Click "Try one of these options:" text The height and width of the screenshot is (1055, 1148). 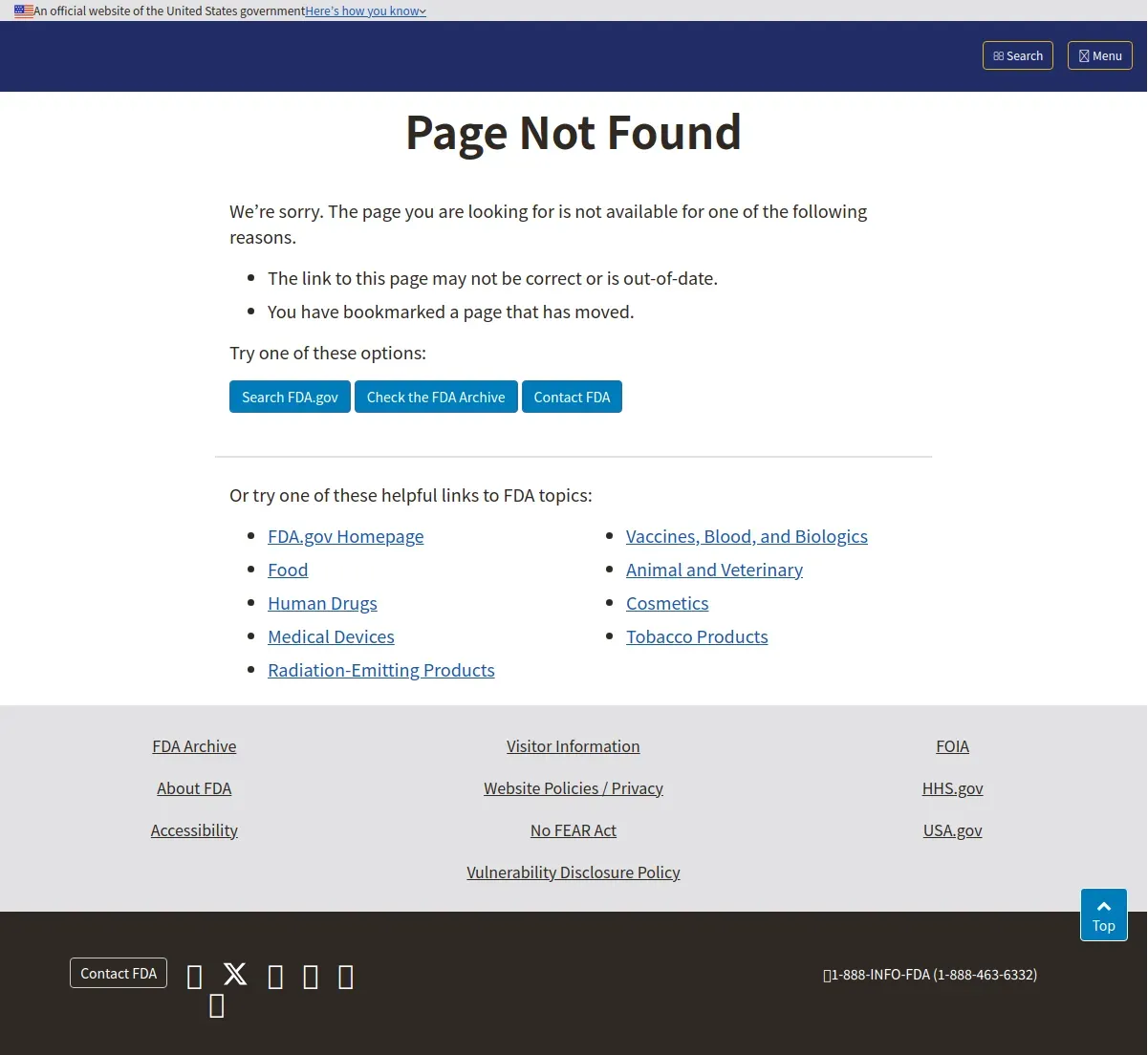point(328,354)
